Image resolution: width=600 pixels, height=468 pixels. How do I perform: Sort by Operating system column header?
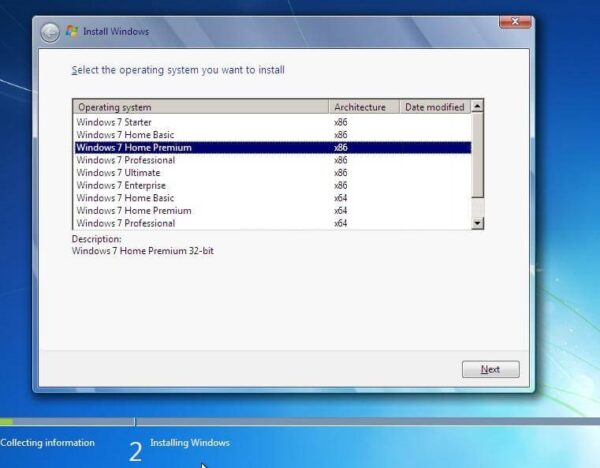[x=201, y=107]
